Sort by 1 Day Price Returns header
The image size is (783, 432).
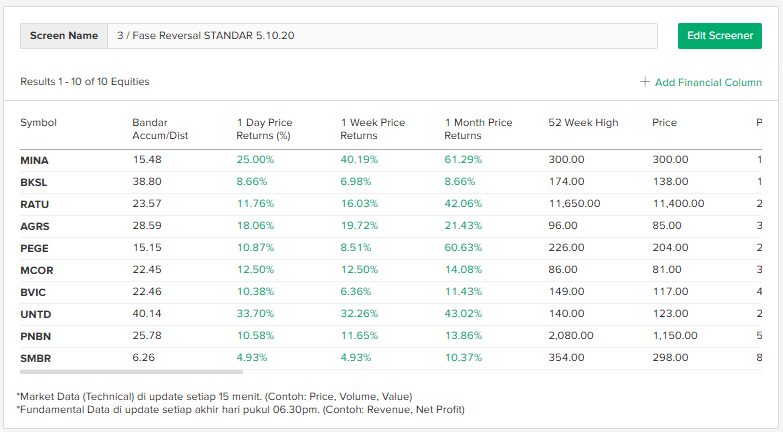(264, 129)
